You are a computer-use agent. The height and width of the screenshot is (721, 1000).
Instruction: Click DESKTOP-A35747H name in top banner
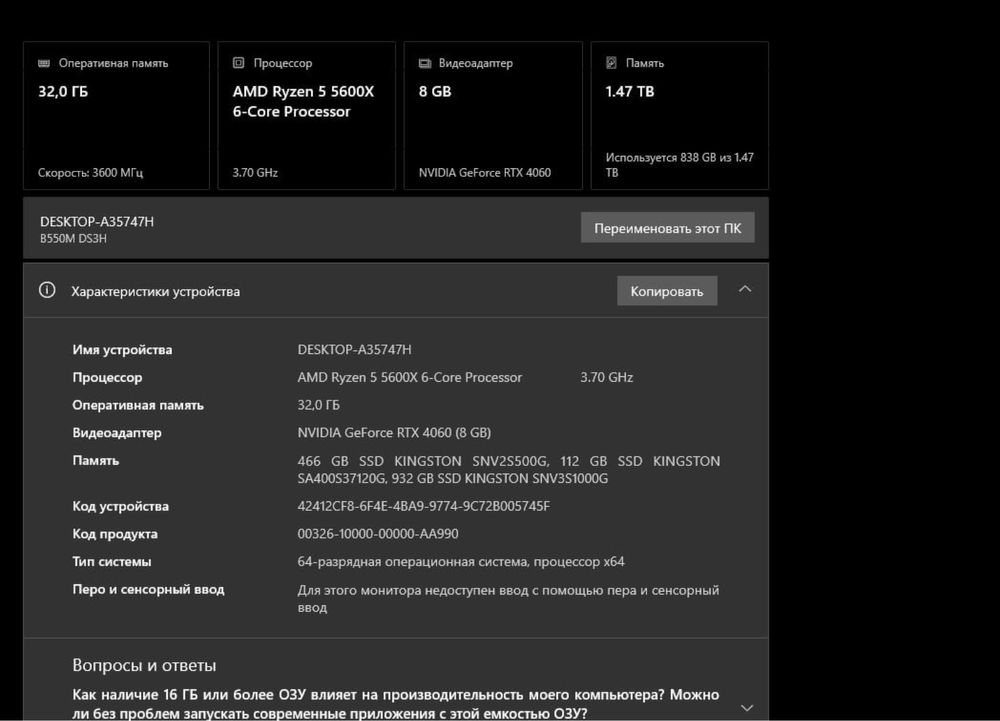(97, 221)
